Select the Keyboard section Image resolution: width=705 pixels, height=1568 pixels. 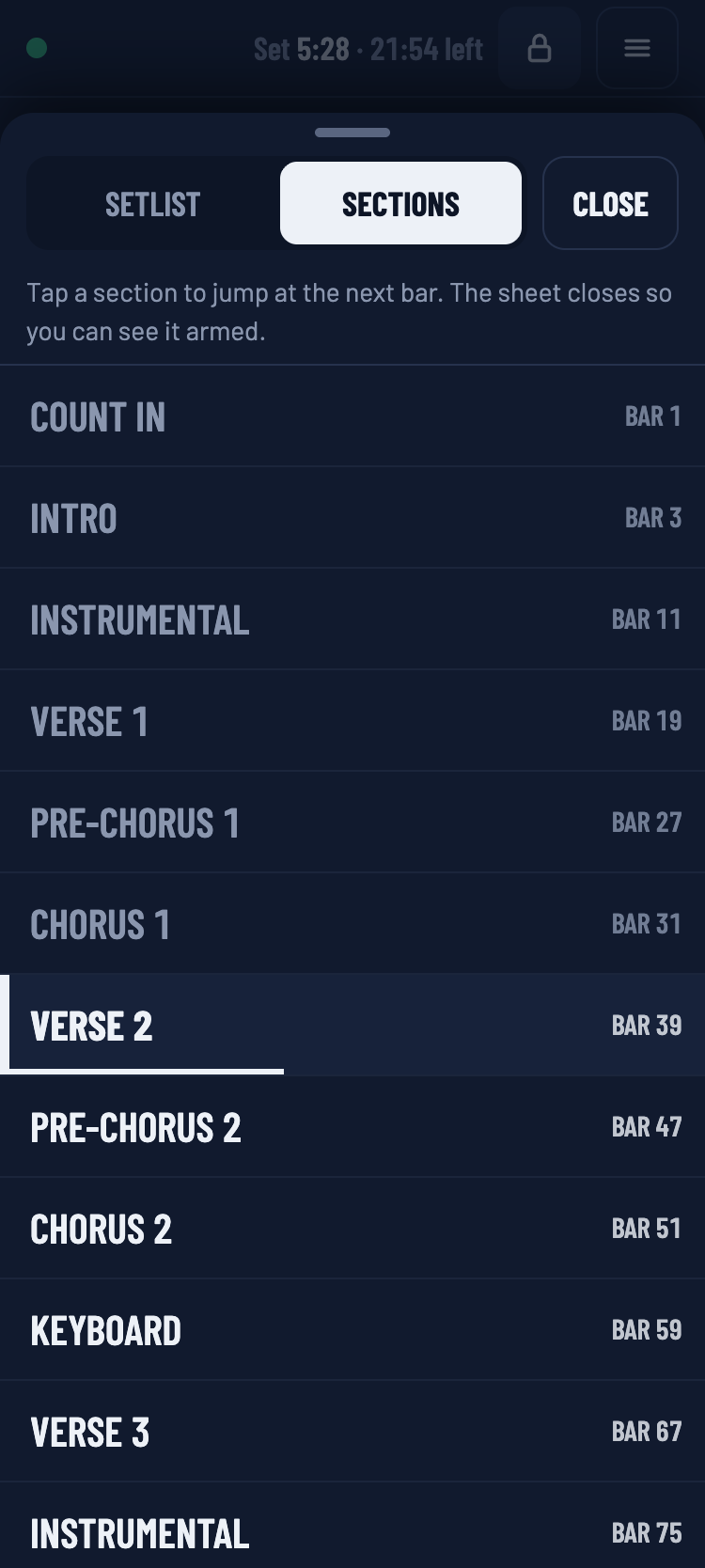coord(352,1330)
